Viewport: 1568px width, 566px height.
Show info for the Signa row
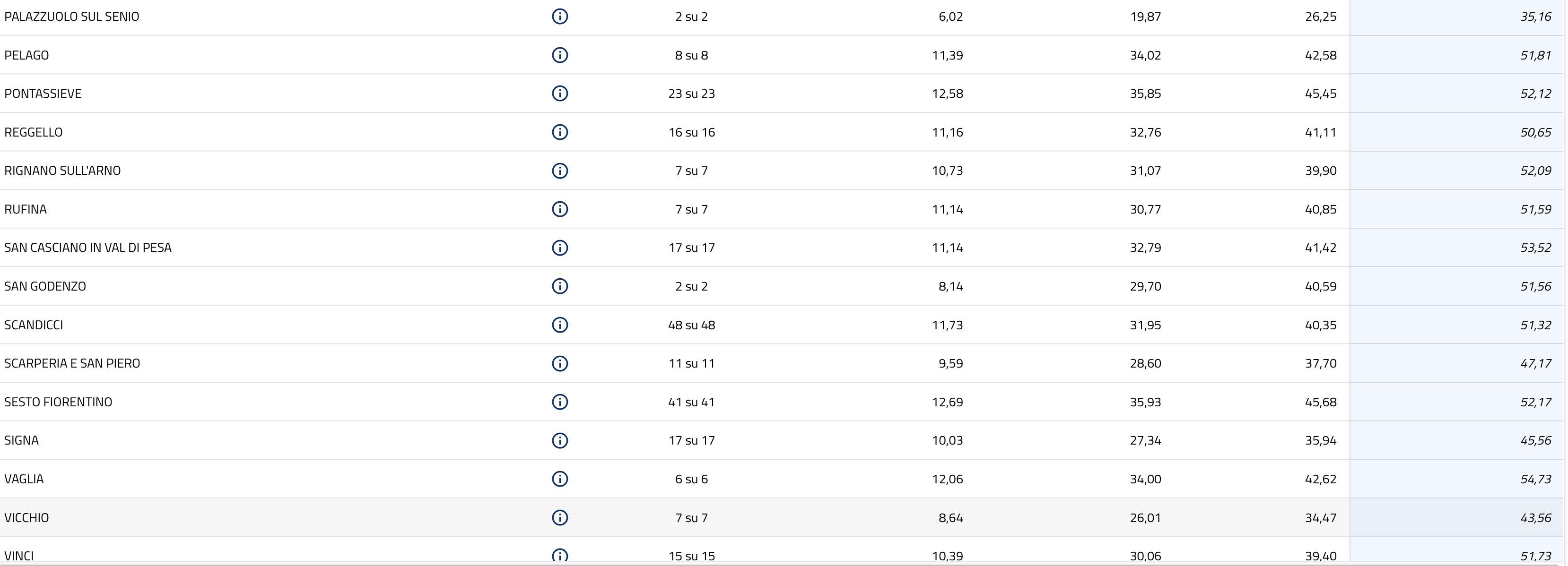[x=559, y=440]
